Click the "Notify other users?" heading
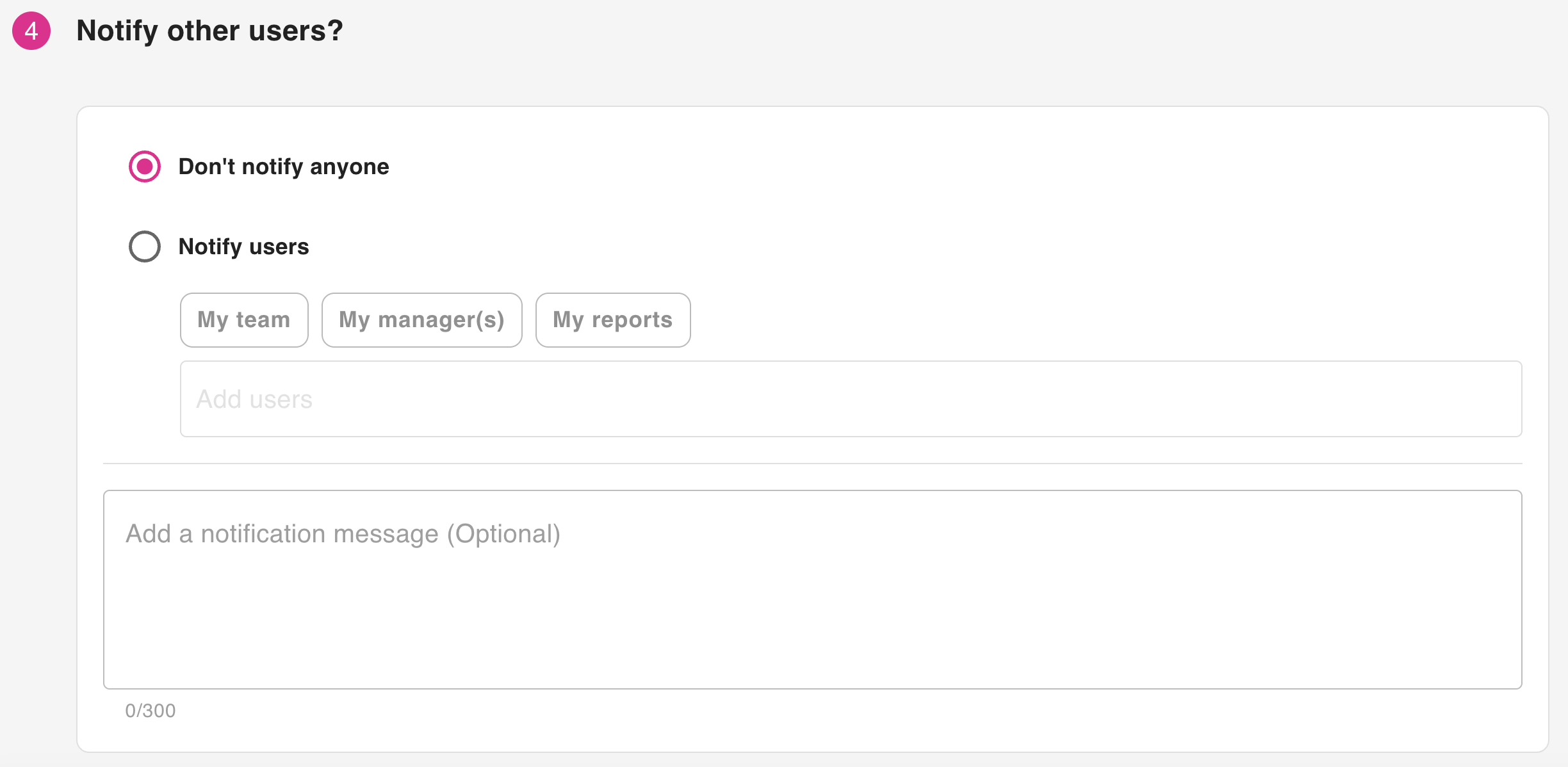 [209, 31]
